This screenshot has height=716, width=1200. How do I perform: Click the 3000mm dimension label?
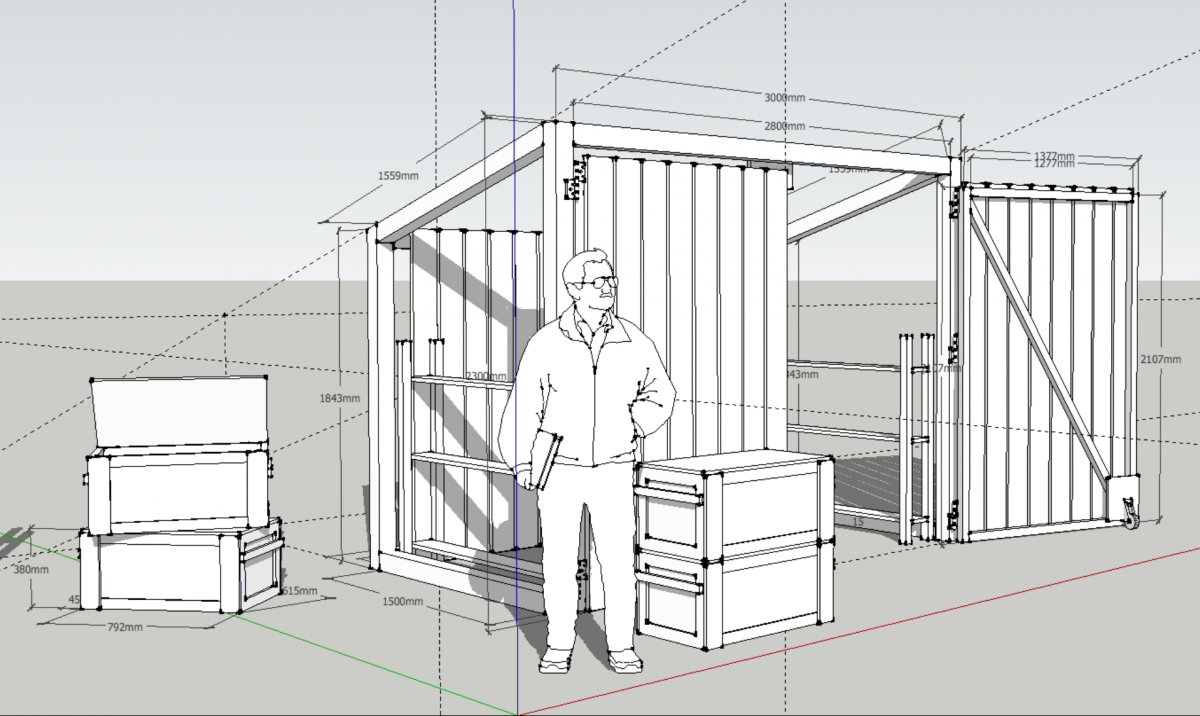(784, 98)
